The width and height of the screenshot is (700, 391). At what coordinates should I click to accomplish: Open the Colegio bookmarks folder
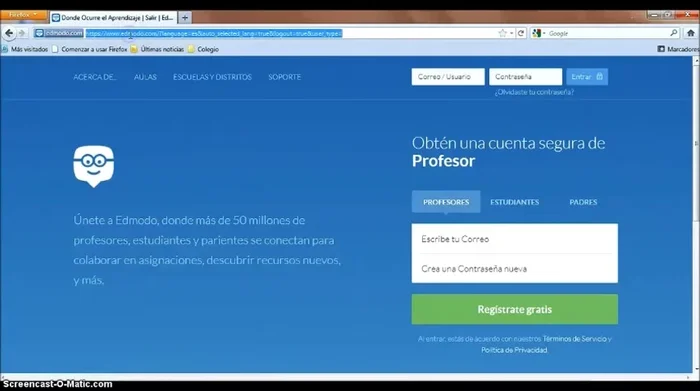tap(203, 49)
